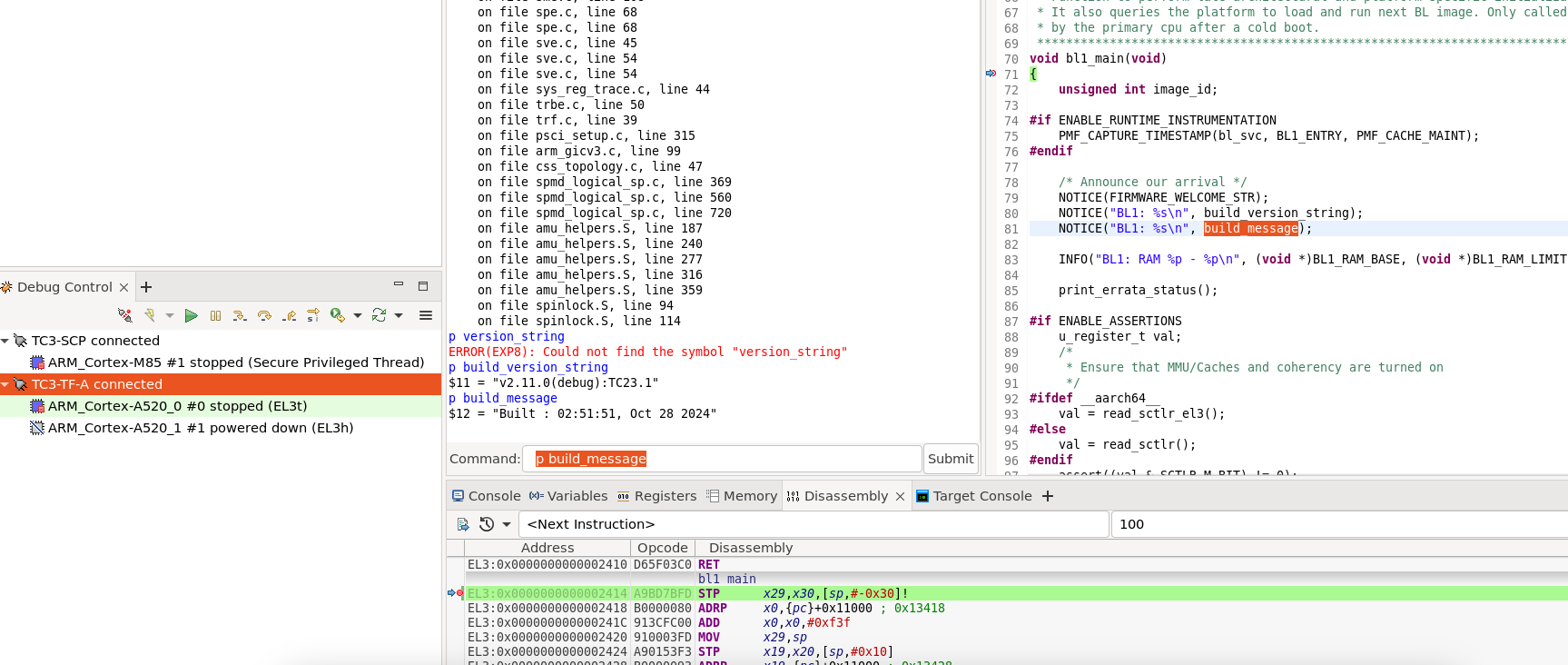Click the instruction count field showing 100
The image size is (1568, 665).
(1339, 524)
